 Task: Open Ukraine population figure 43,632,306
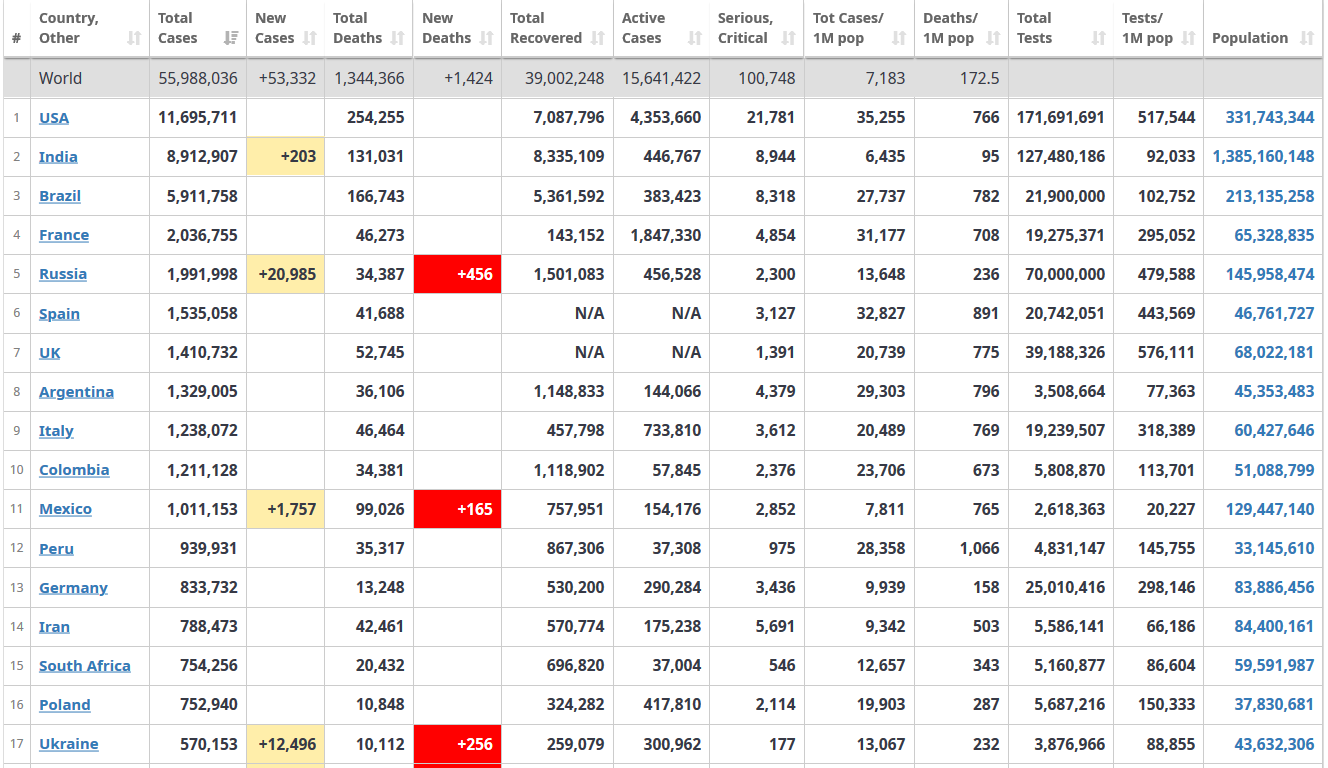point(1274,744)
